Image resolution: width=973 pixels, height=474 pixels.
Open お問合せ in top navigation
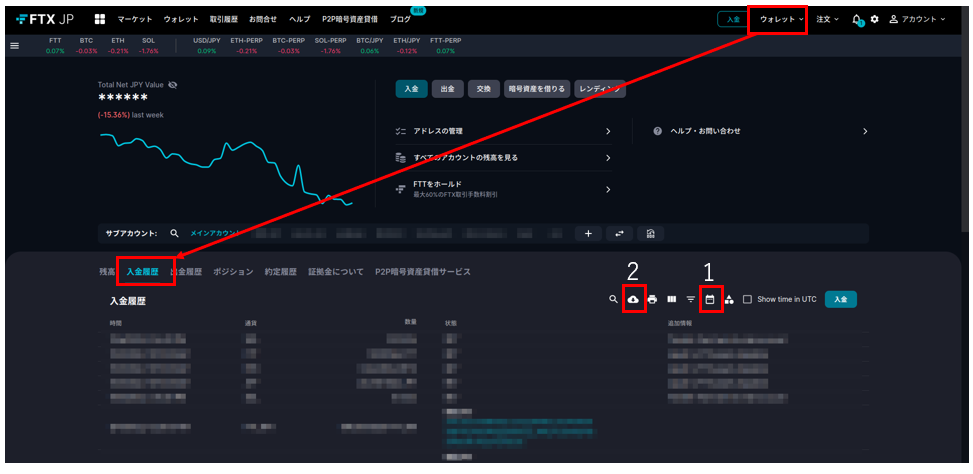coord(263,19)
